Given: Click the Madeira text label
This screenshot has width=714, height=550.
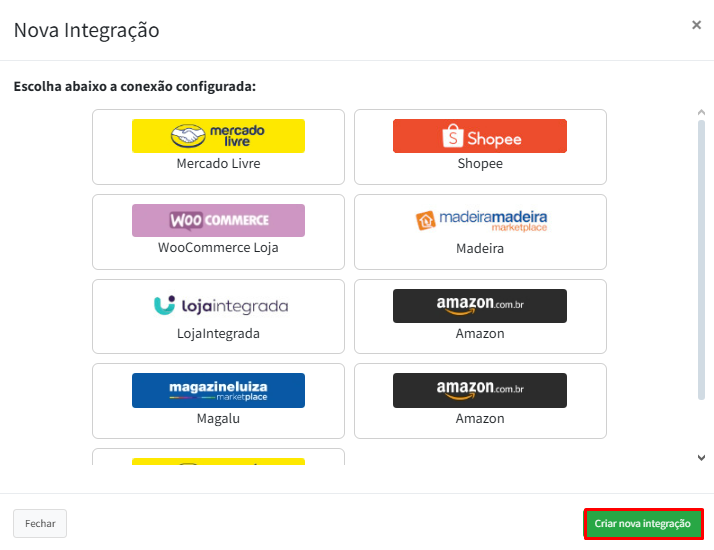Looking at the screenshot, I should click(x=480, y=248).
